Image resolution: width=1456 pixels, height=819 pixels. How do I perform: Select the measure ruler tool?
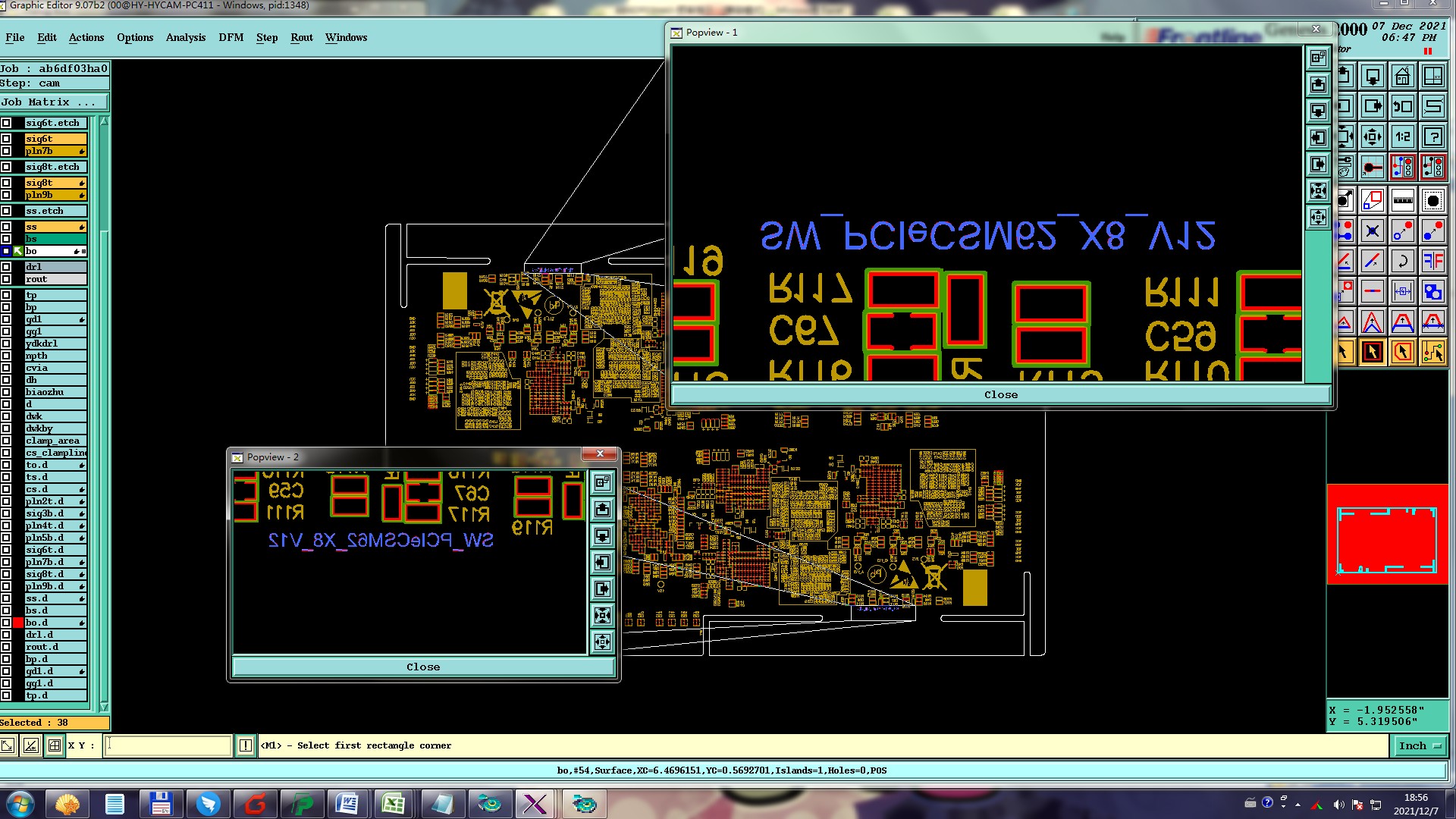coord(1402,200)
